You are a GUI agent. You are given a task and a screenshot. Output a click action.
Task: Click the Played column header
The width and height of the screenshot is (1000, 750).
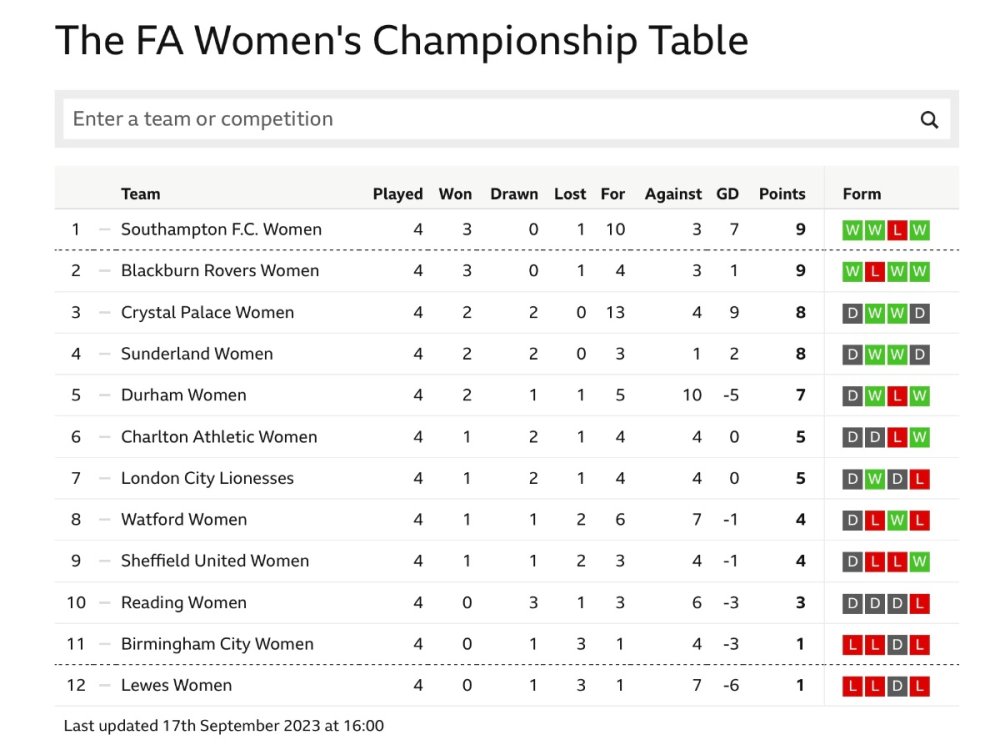click(x=397, y=194)
